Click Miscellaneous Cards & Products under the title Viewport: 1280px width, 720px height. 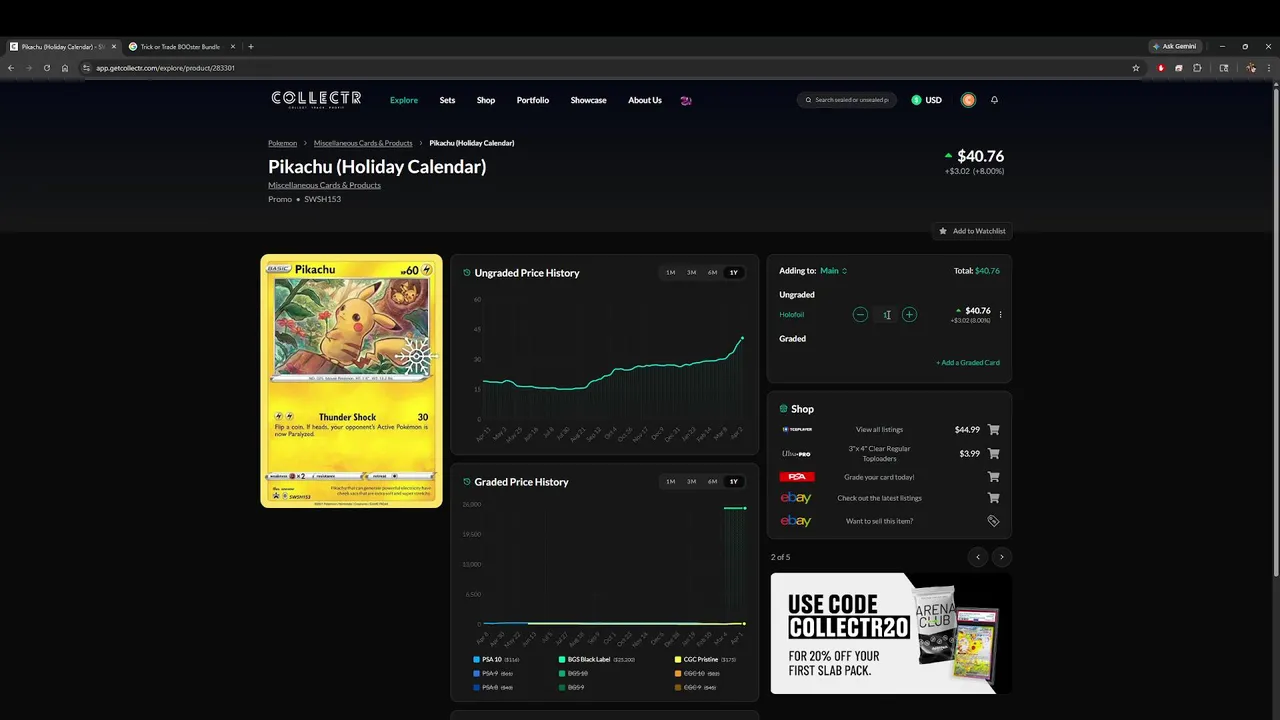tap(324, 185)
